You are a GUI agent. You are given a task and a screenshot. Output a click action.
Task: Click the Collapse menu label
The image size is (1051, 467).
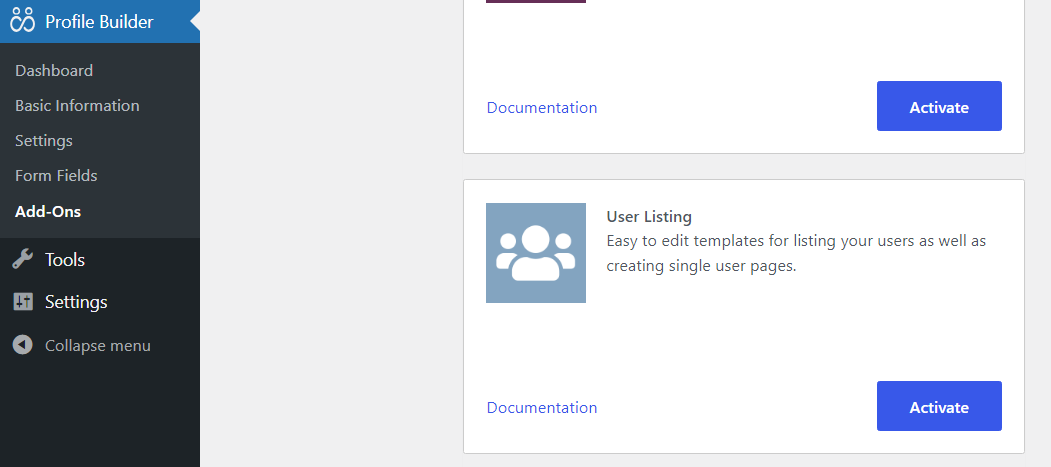[x=98, y=346]
